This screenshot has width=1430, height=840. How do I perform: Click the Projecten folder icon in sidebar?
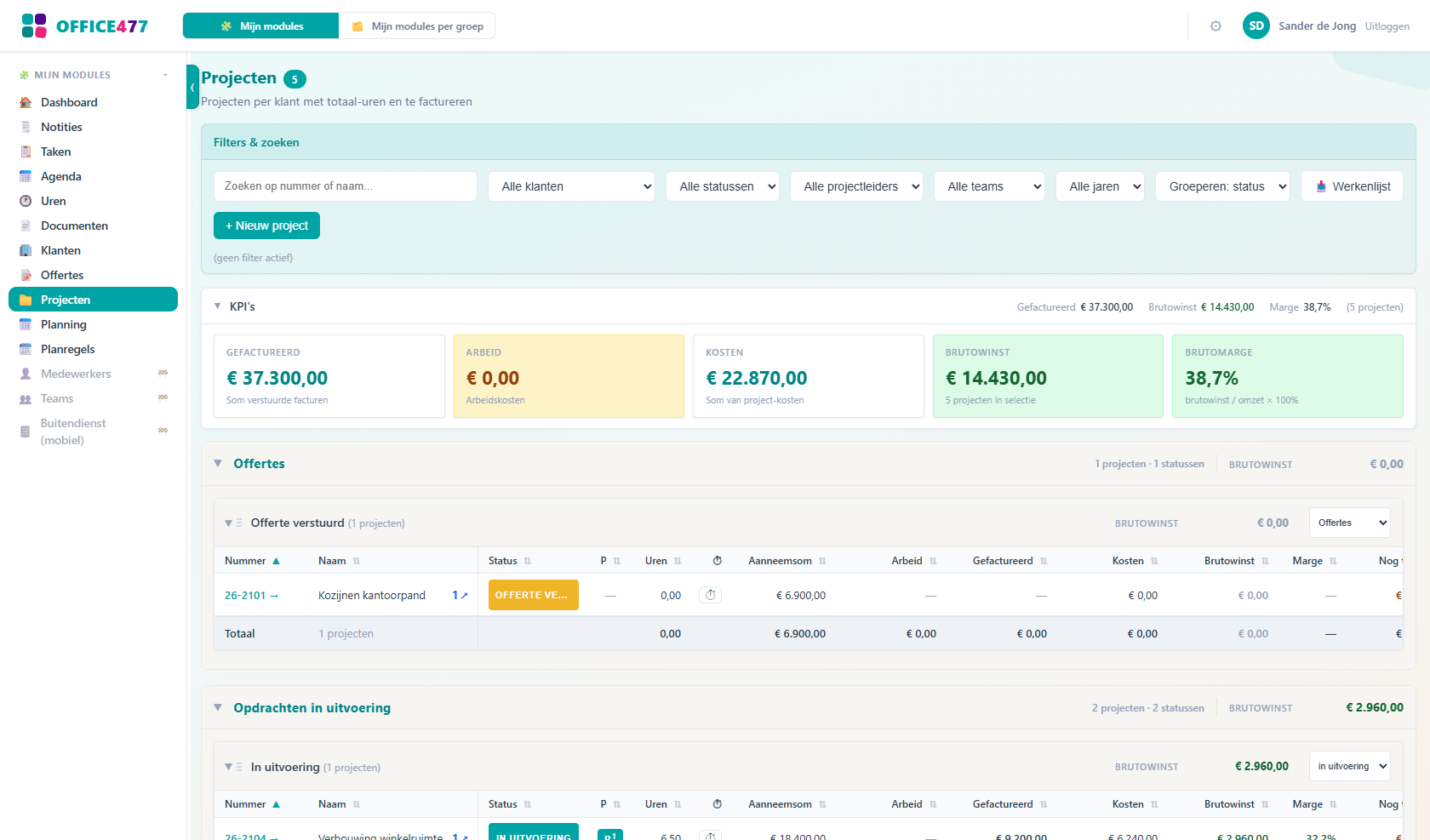(26, 300)
